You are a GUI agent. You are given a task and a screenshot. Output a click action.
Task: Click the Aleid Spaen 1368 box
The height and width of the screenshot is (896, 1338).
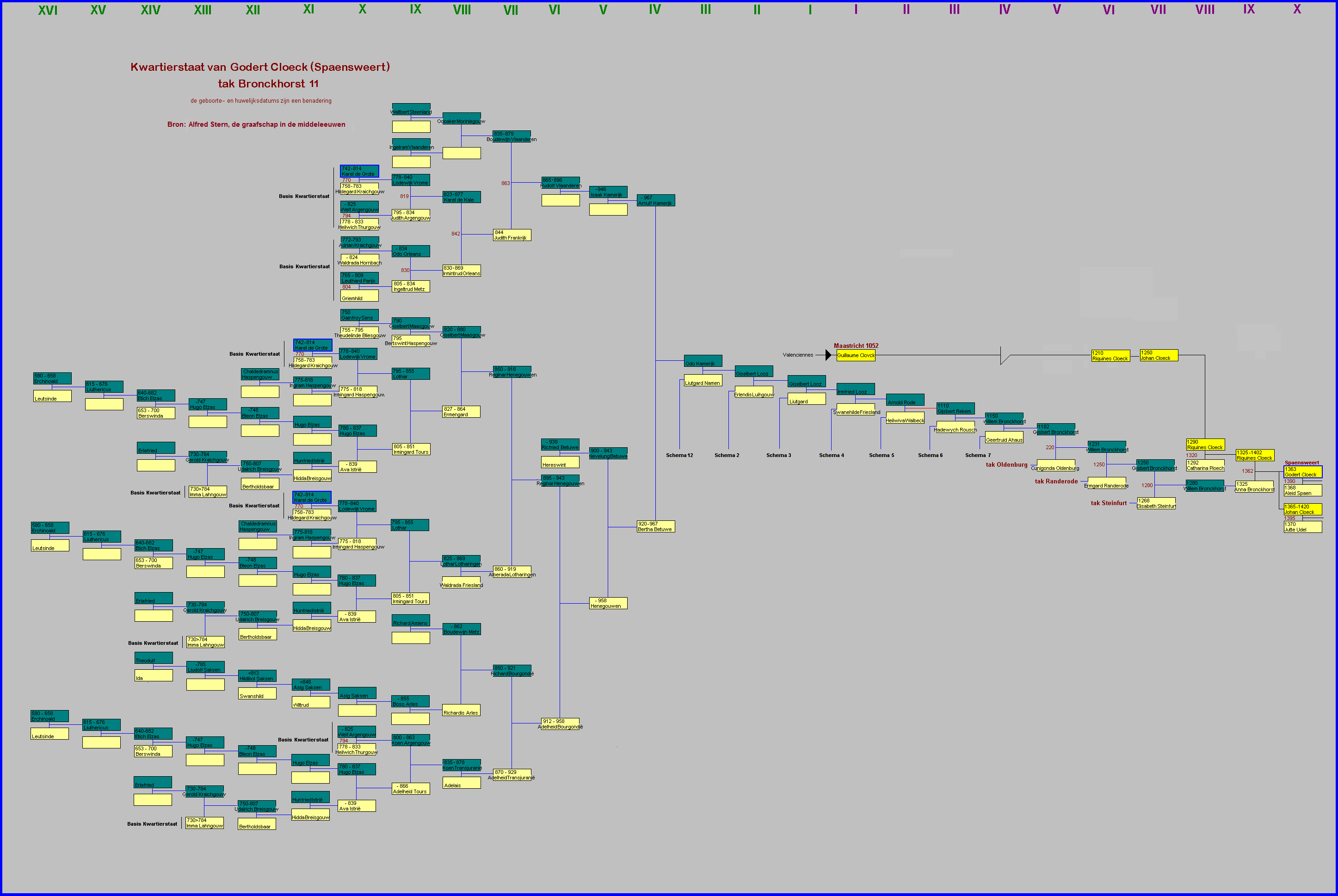click(1302, 490)
